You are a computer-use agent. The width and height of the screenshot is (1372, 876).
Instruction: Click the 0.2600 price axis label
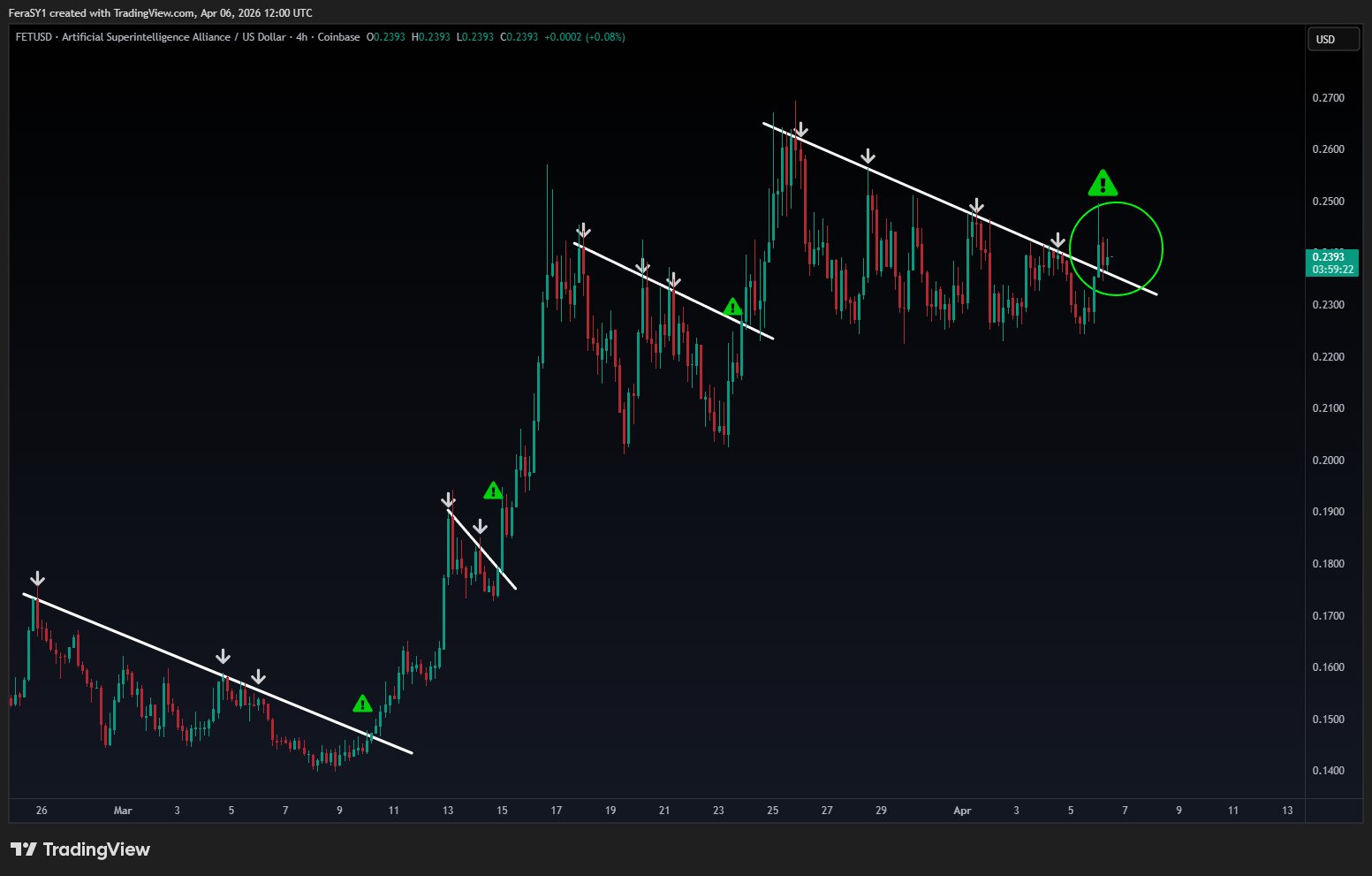(1329, 149)
